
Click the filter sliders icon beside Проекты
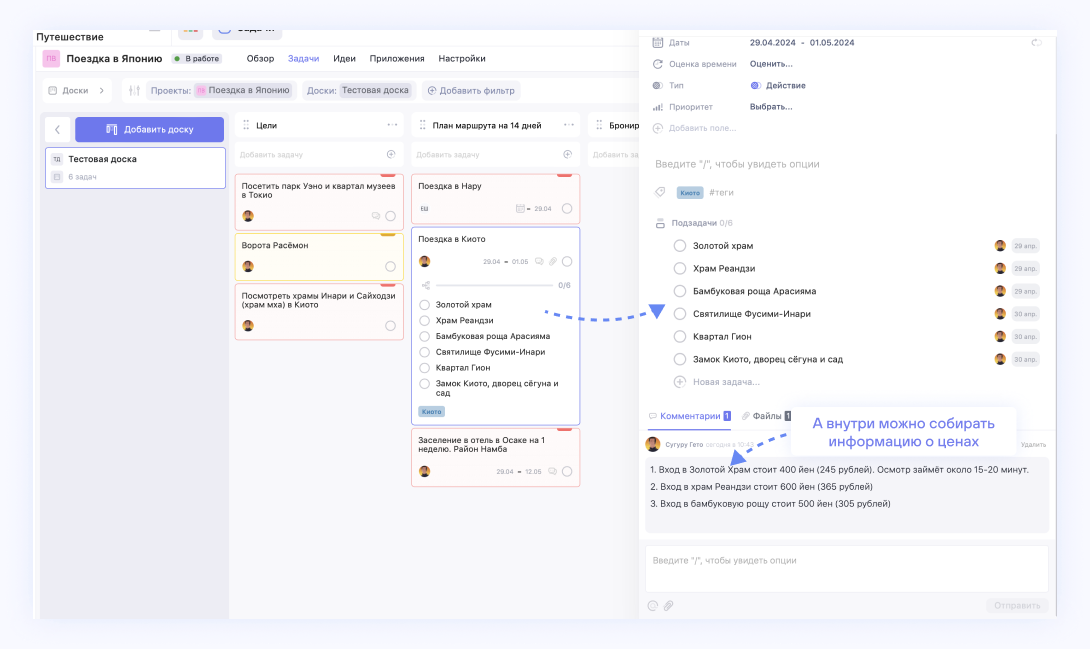[134, 90]
